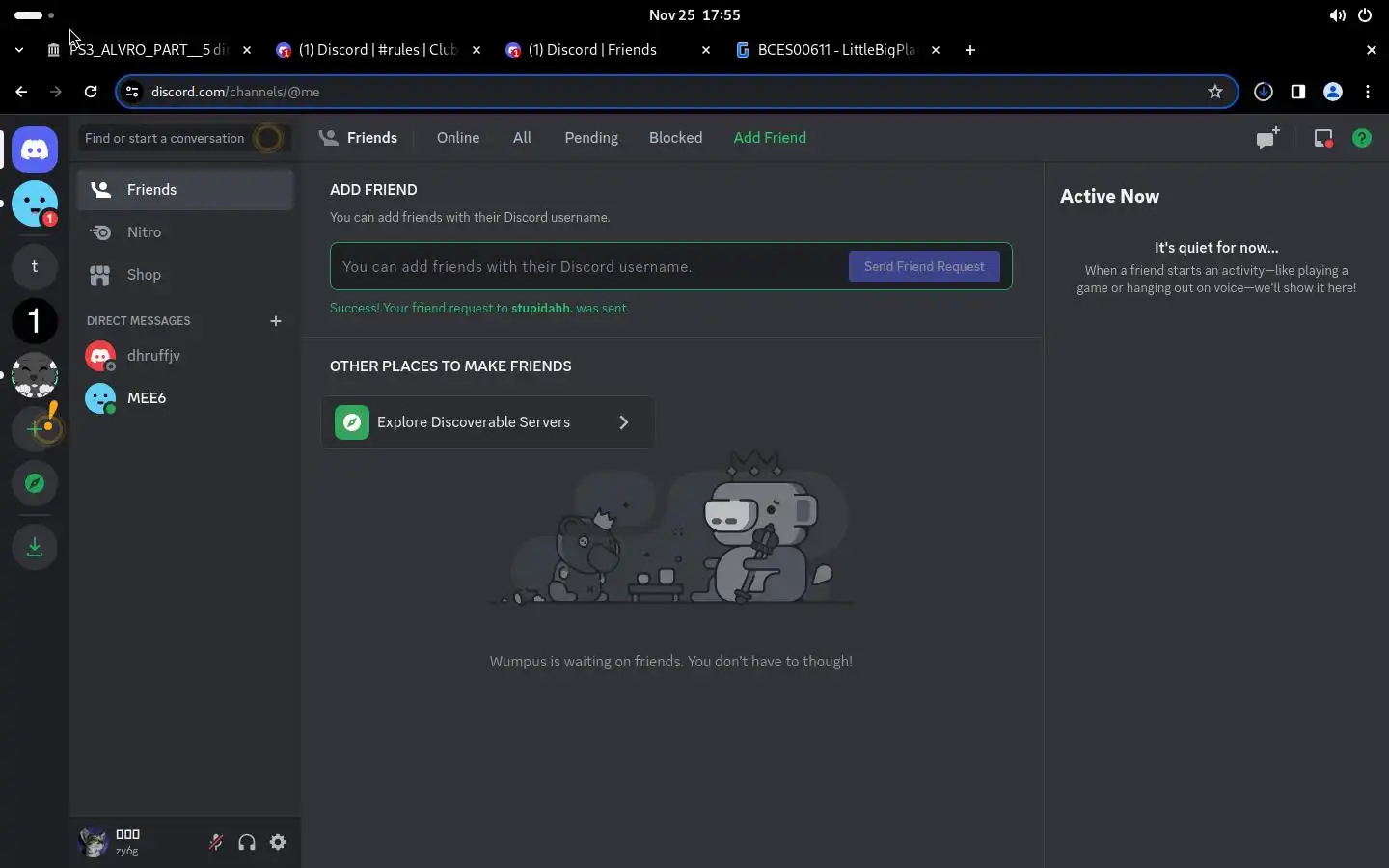Open Activities overview pill in top bar
The width and height of the screenshot is (1389, 868).
tap(35, 15)
